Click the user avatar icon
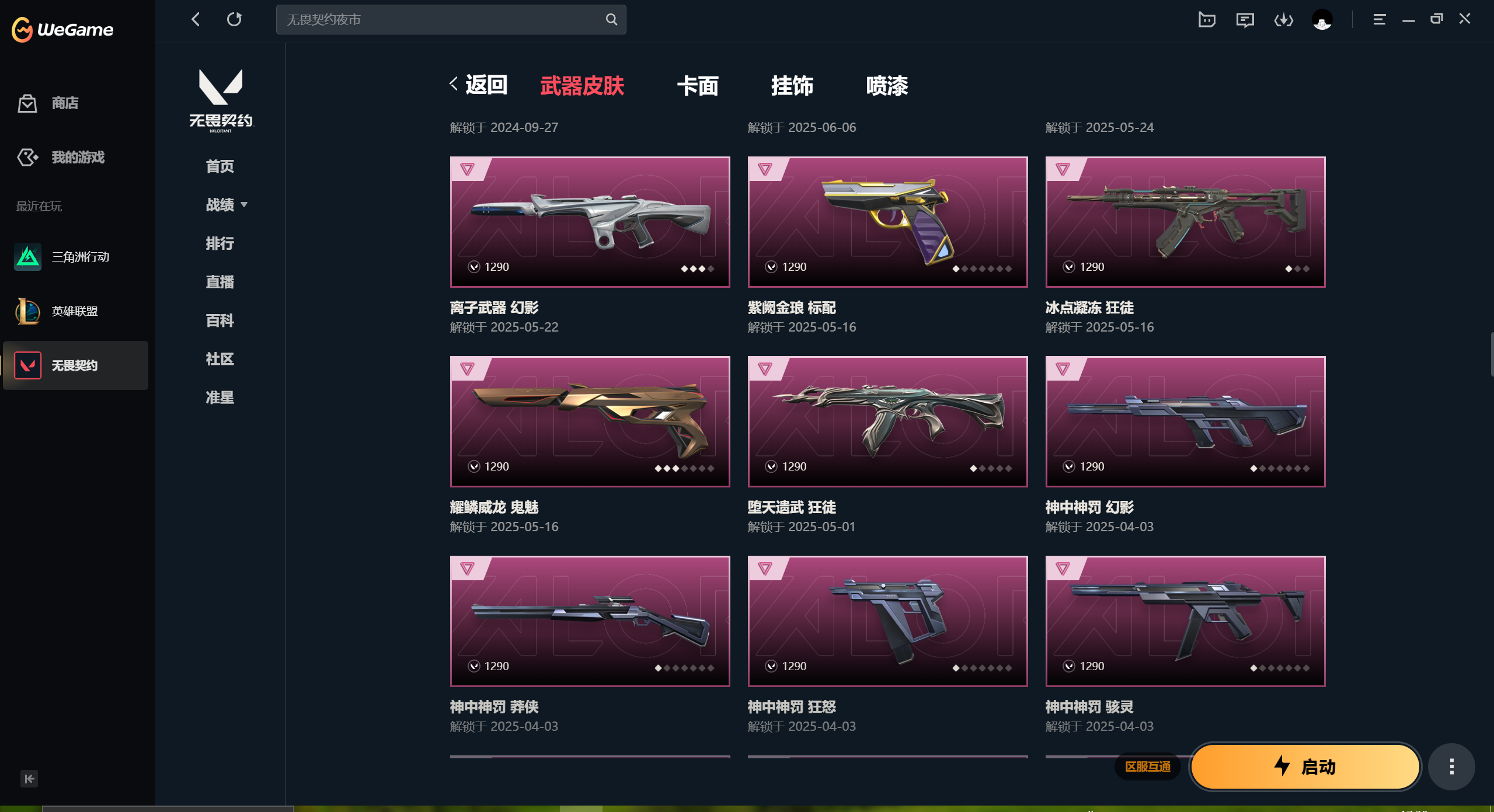This screenshot has height=812, width=1494. coord(1322,20)
